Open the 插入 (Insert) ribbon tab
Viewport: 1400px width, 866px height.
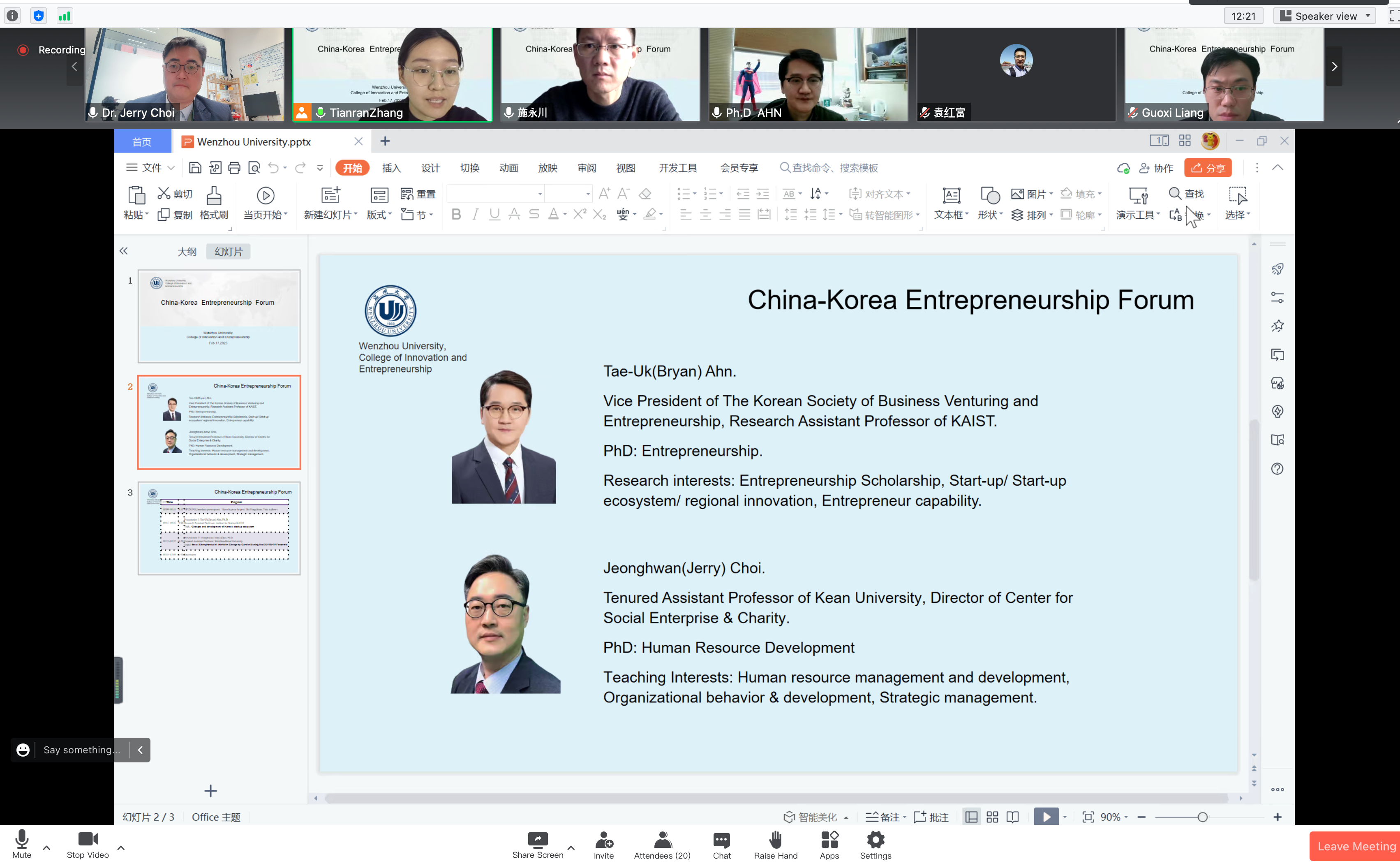pos(391,168)
